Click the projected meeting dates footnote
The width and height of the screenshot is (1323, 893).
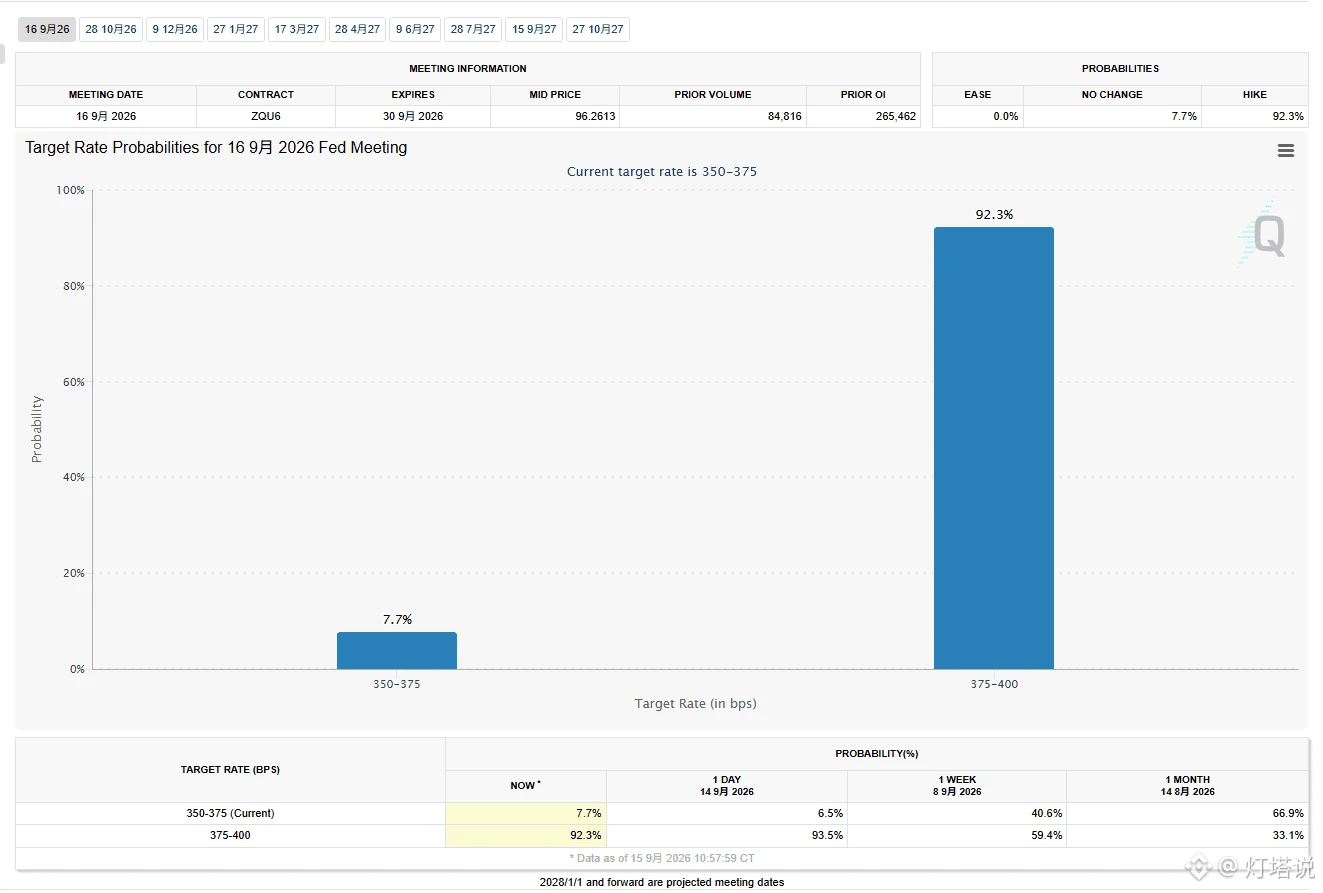click(661, 882)
